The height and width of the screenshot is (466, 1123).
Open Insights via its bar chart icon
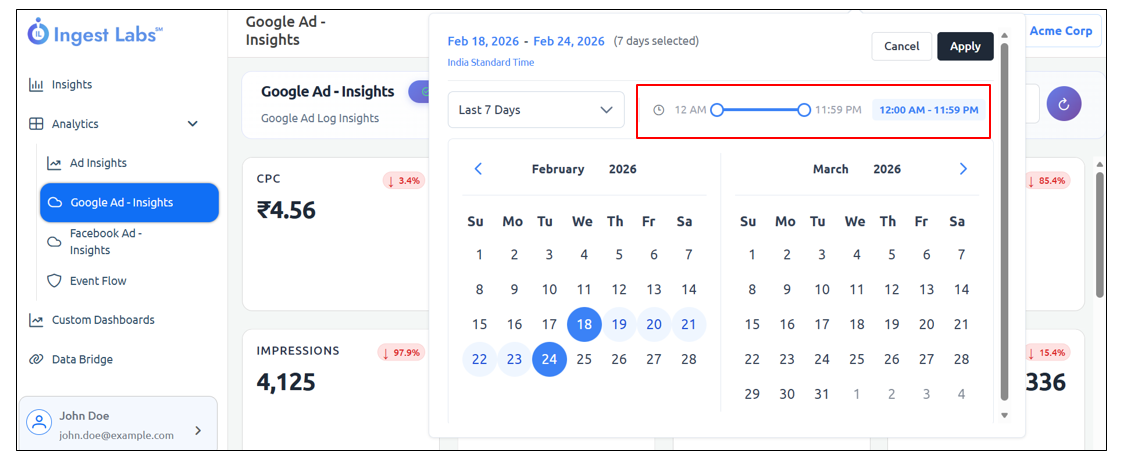coord(36,85)
